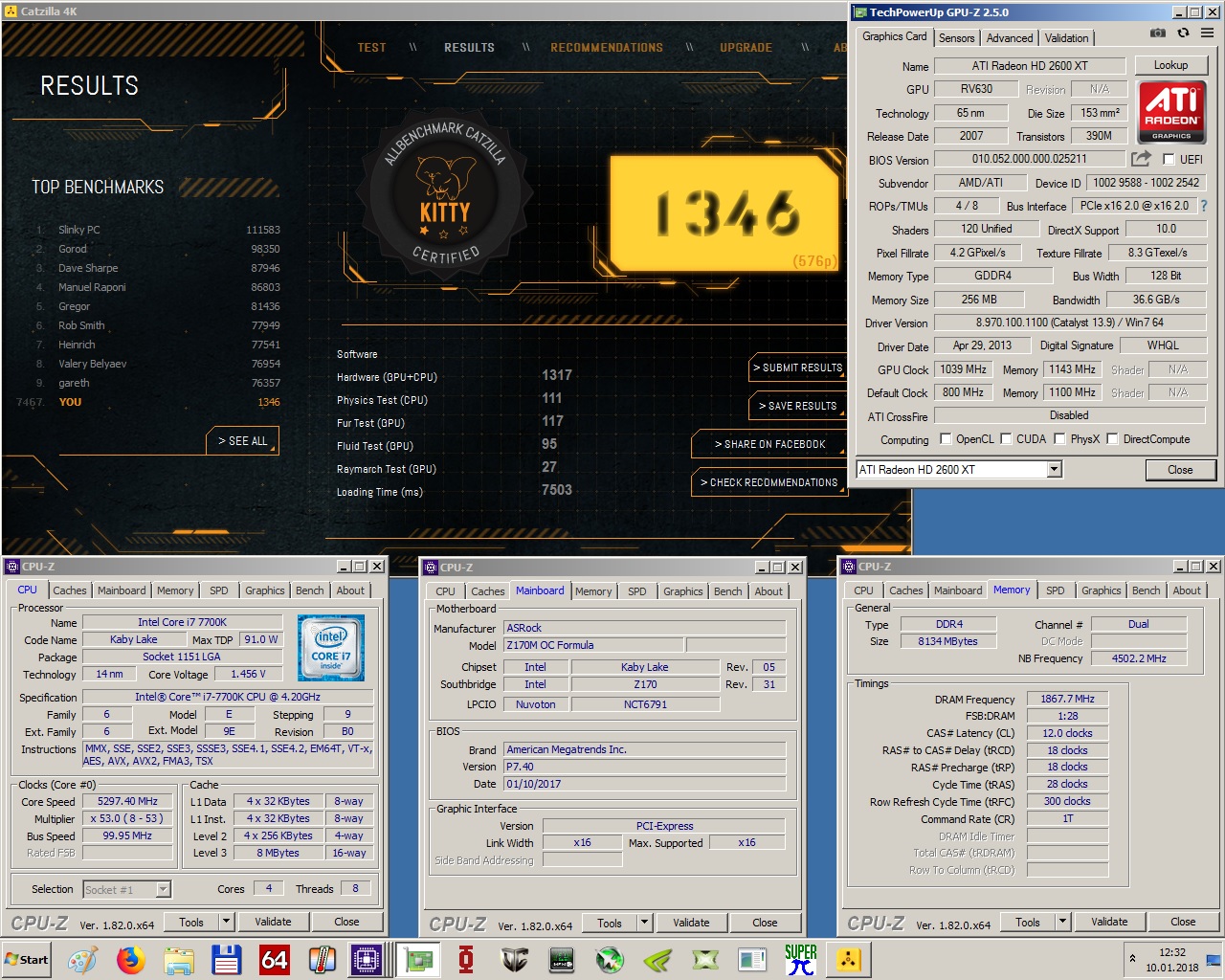Screen dimensions: 1225x980
Task: Open the GPU selection dropdown in GPU-Z
Action: click(1054, 469)
